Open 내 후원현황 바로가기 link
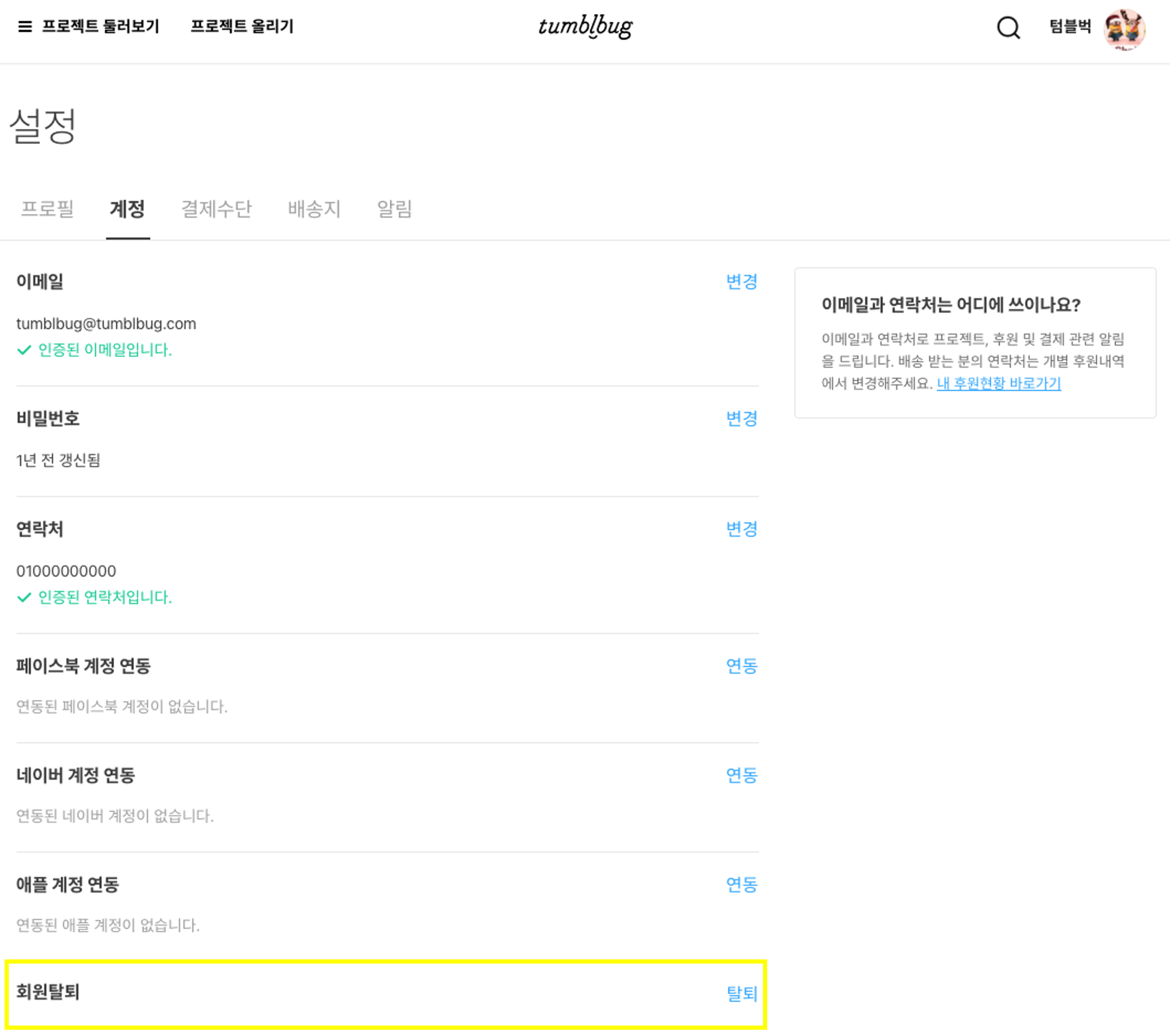The height and width of the screenshot is (1036, 1170). (998, 383)
